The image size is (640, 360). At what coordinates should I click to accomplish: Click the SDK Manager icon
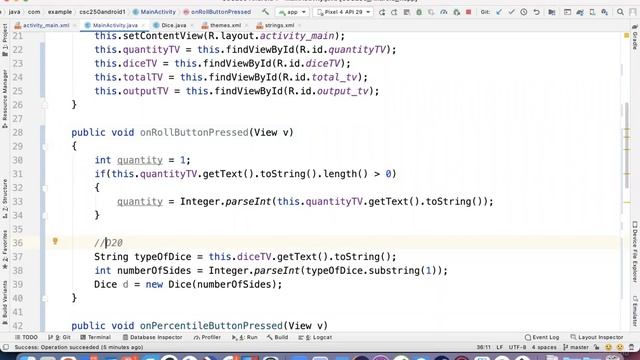point(604,12)
